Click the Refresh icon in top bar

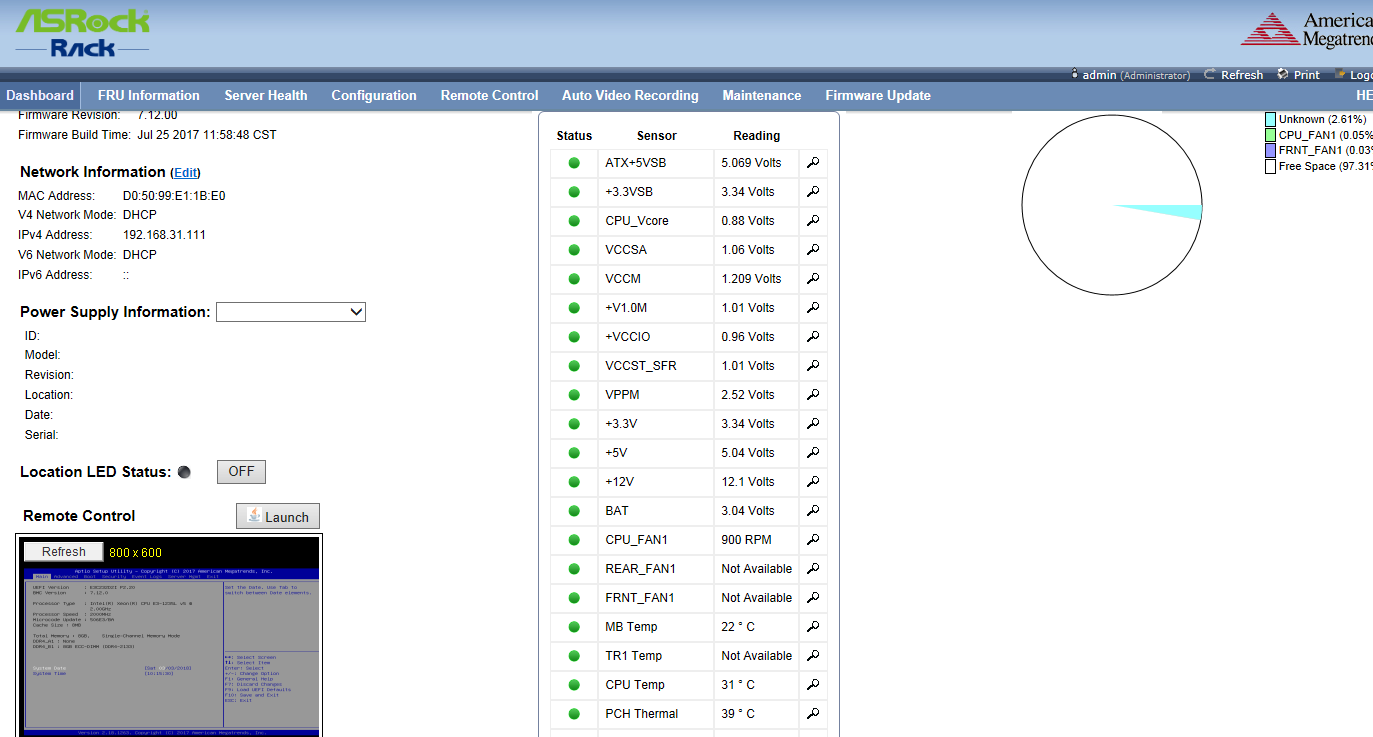[x=1210, y=75]
